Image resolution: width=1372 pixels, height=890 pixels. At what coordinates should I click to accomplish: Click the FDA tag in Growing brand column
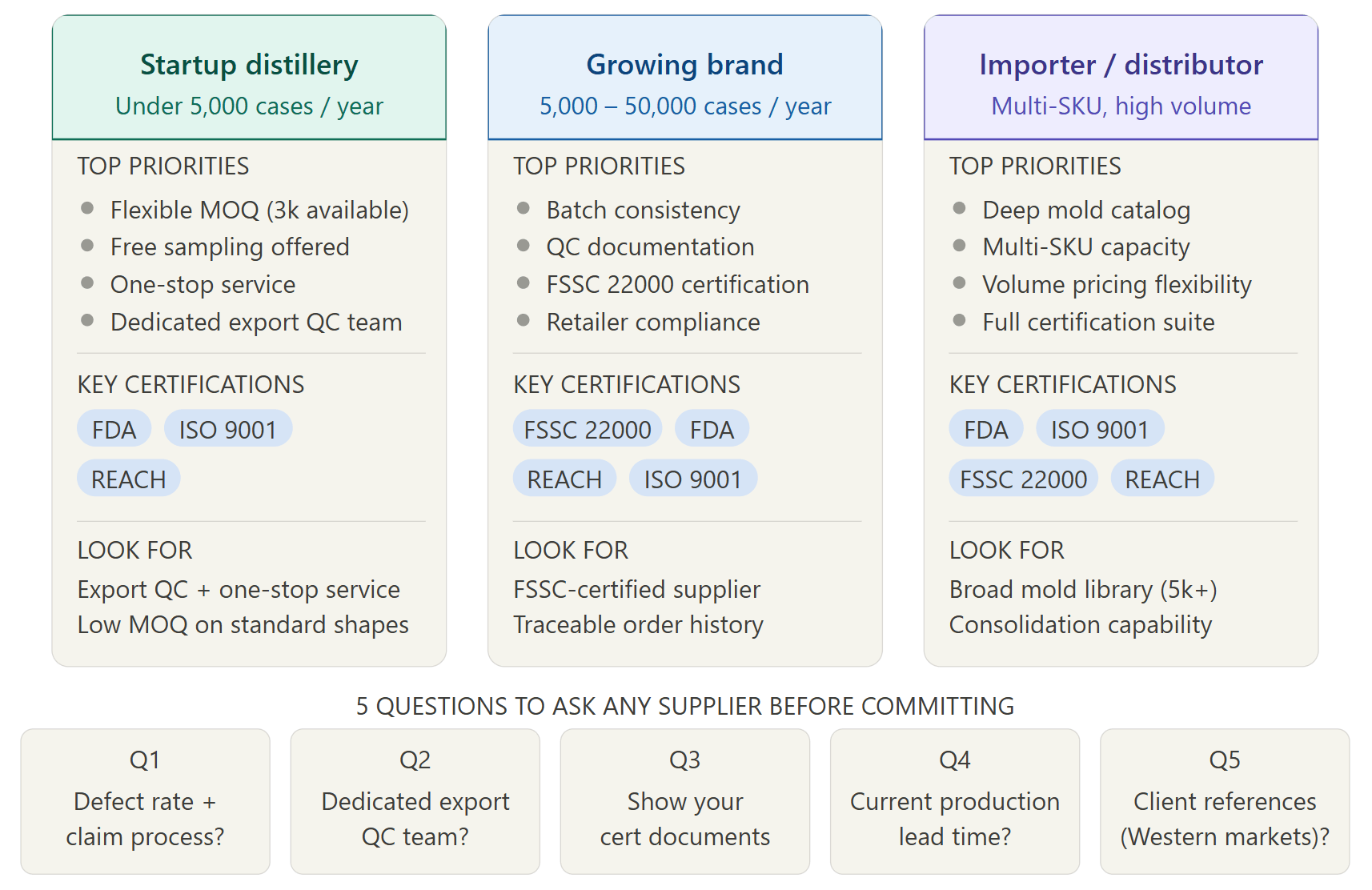(712, 430)
